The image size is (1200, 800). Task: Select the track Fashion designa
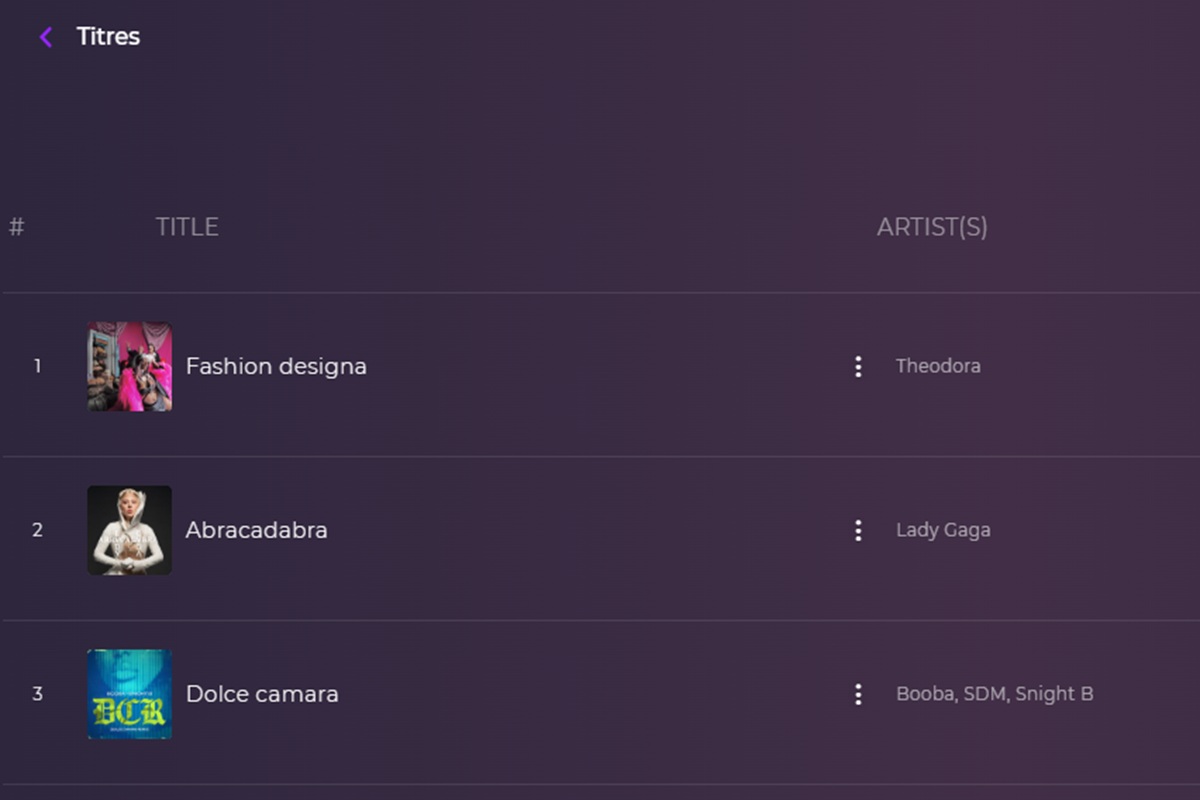[276, 366]
